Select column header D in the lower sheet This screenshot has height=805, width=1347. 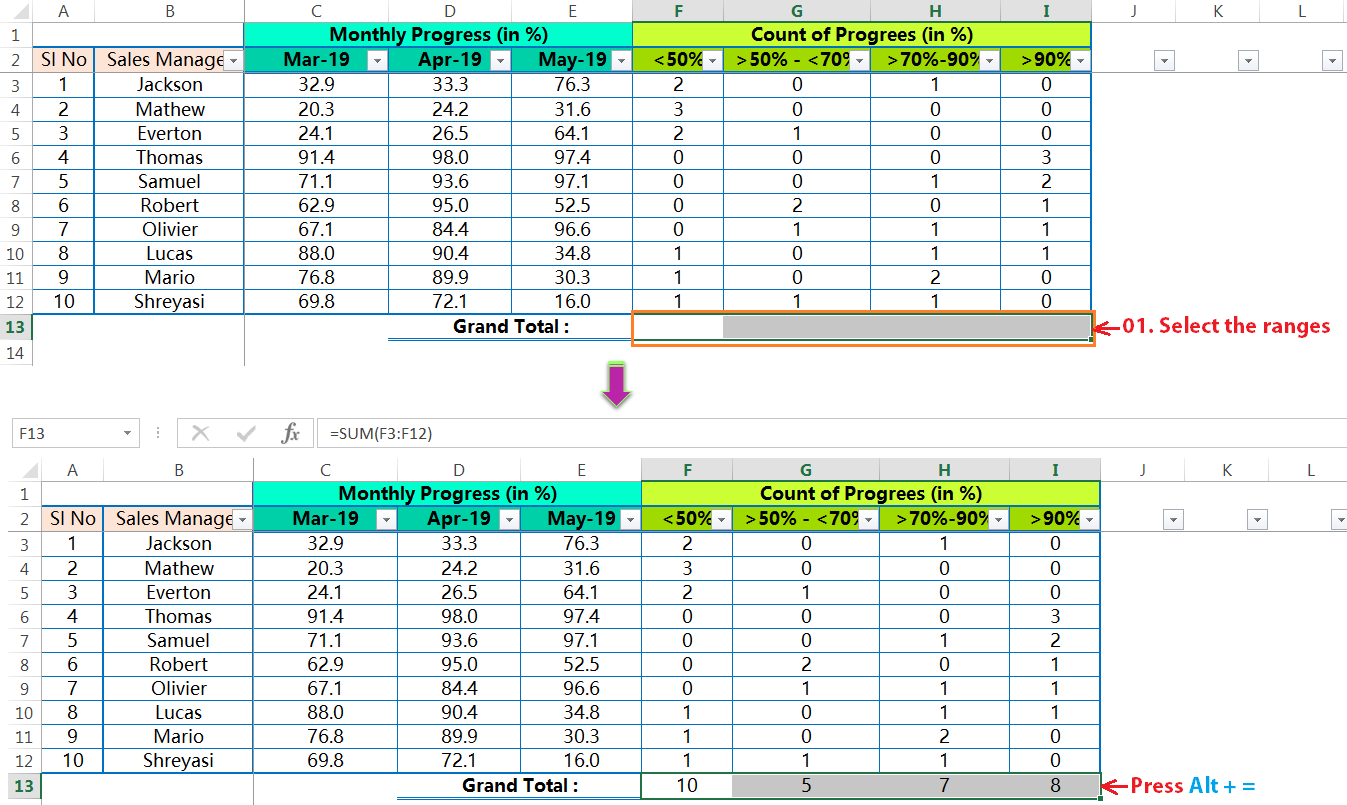pyautogui.click(x=458, y=470)
